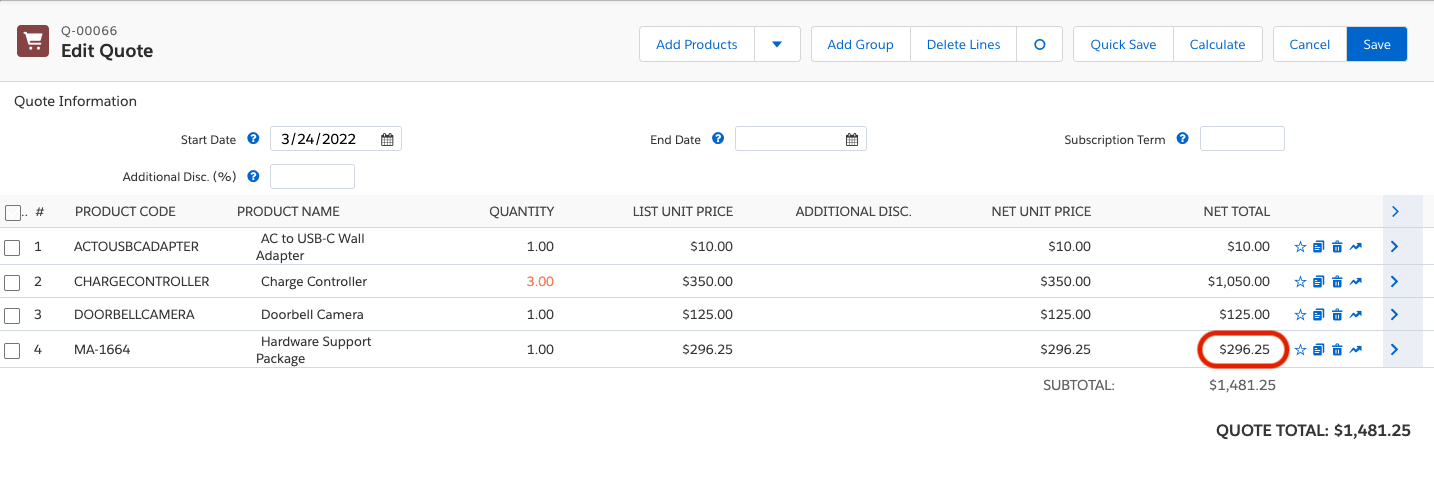Image resolution: width=1434 pixels, height=499 pixels.
Task: Click help icon beside Subscription Term
Action: click(1183, 139)
